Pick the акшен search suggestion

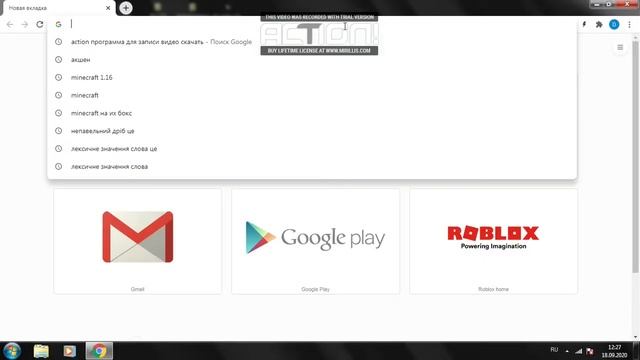pyautogui.click(x=312, y=60)
